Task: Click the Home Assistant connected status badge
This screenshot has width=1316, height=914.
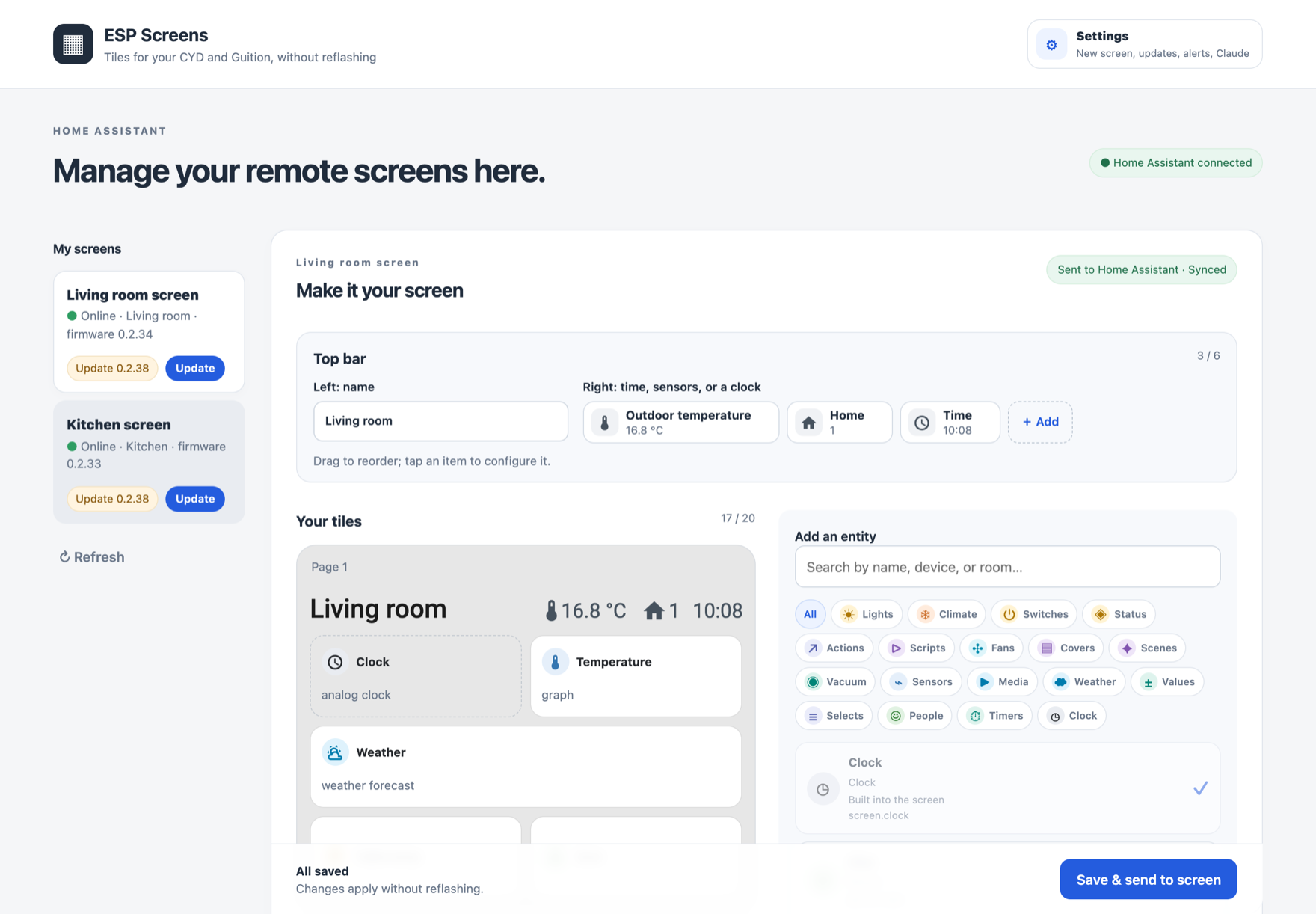Action: pos(1175,163)
